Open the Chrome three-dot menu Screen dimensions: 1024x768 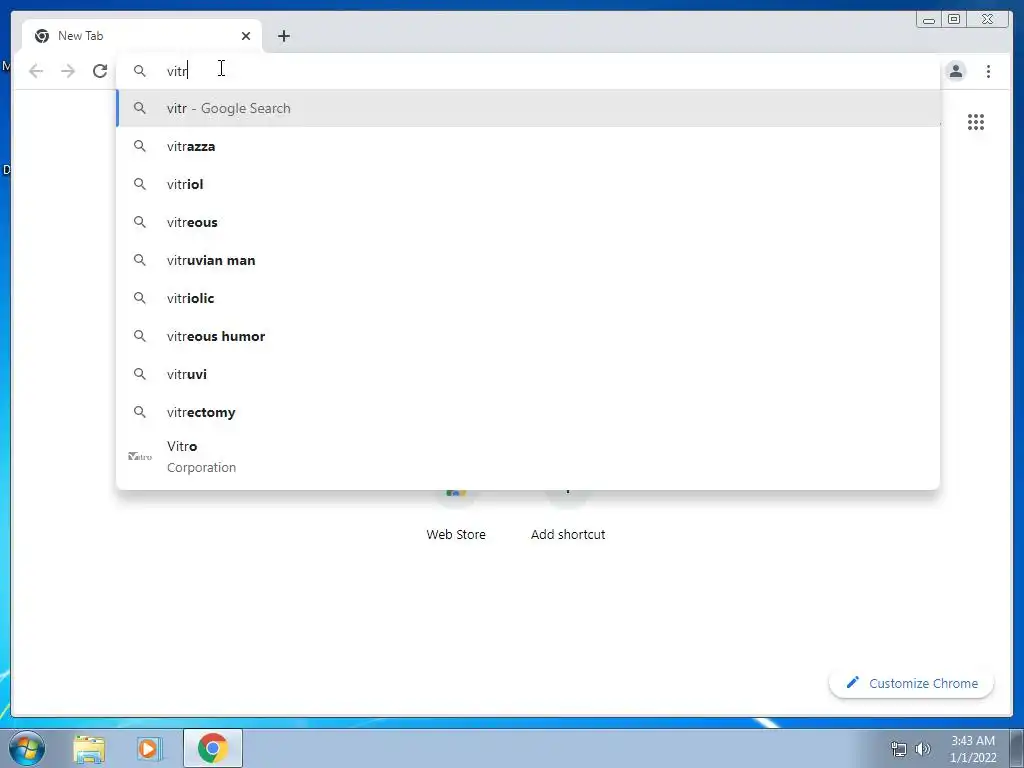click(988, 71)
